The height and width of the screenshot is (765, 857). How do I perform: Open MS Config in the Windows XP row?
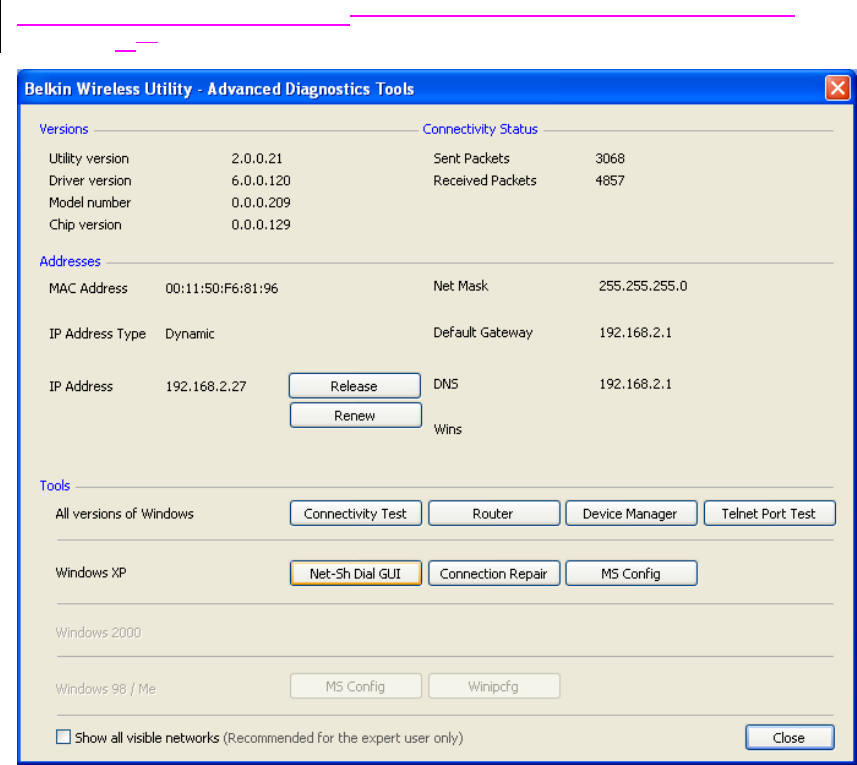click(630, 574)
